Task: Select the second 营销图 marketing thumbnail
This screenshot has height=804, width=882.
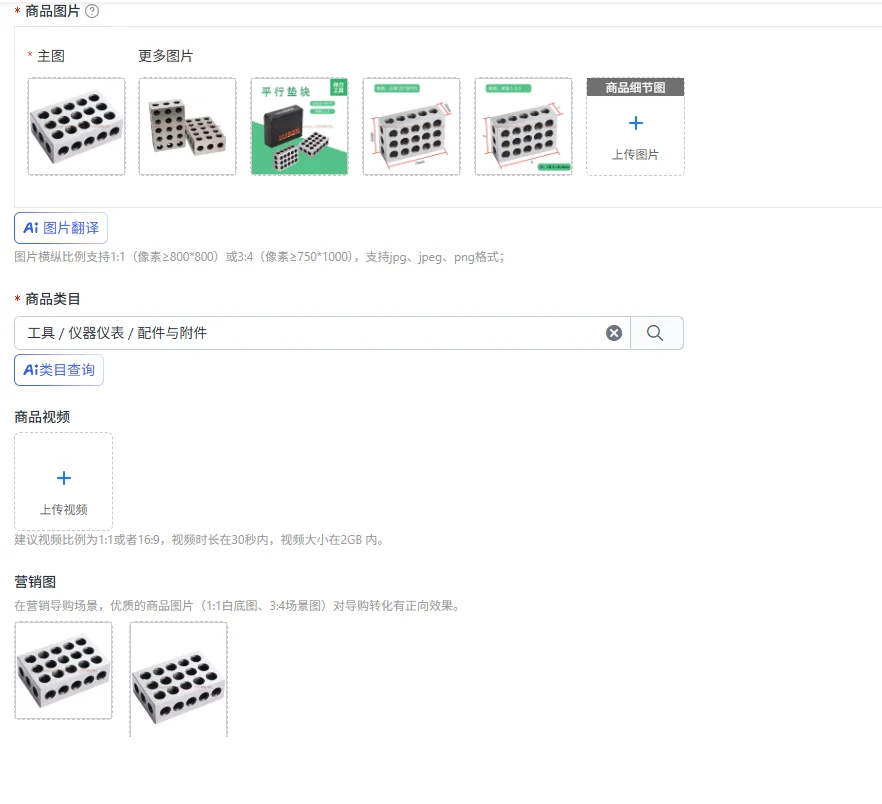Action: 178,680
